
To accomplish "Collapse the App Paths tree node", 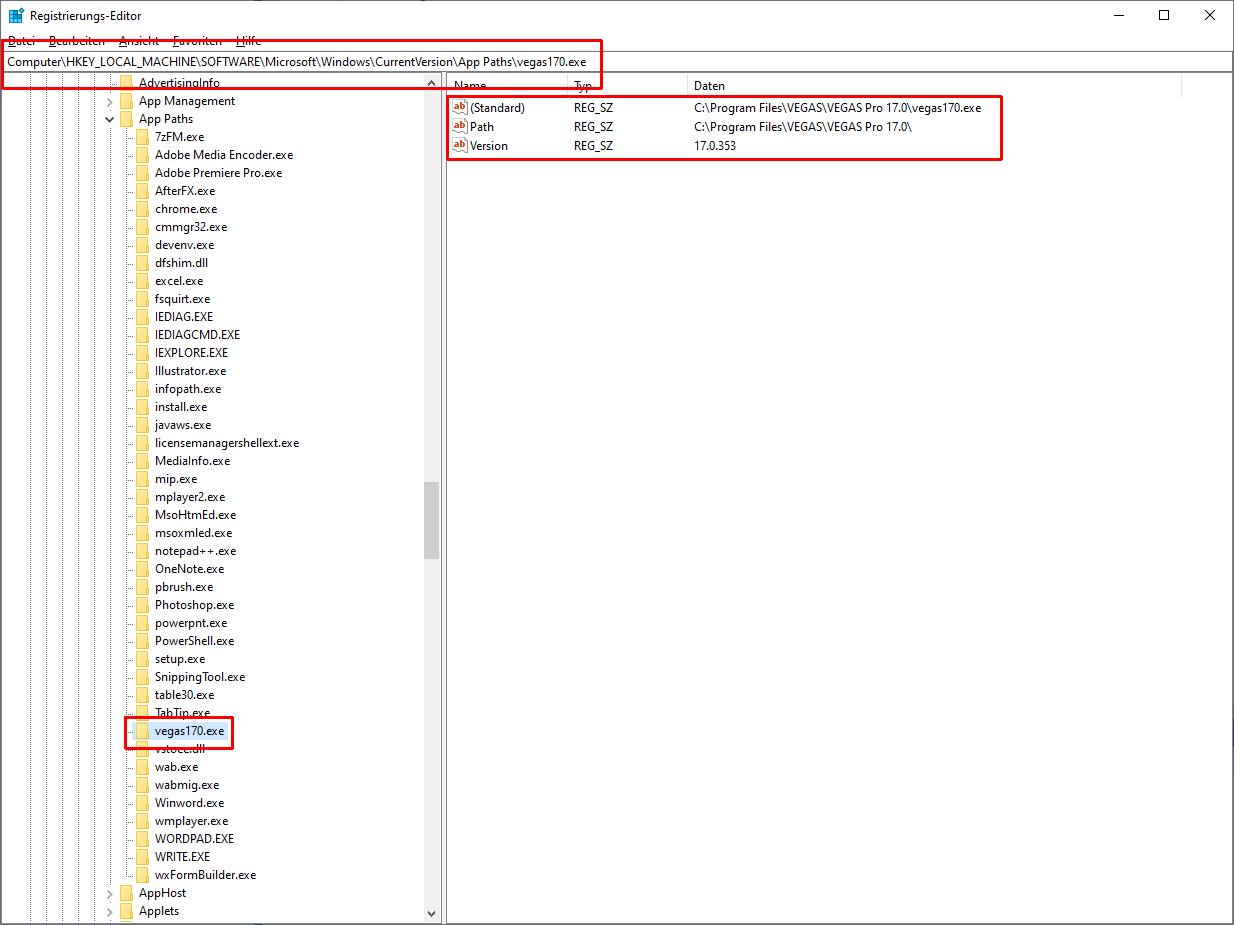I will (110, 119).
